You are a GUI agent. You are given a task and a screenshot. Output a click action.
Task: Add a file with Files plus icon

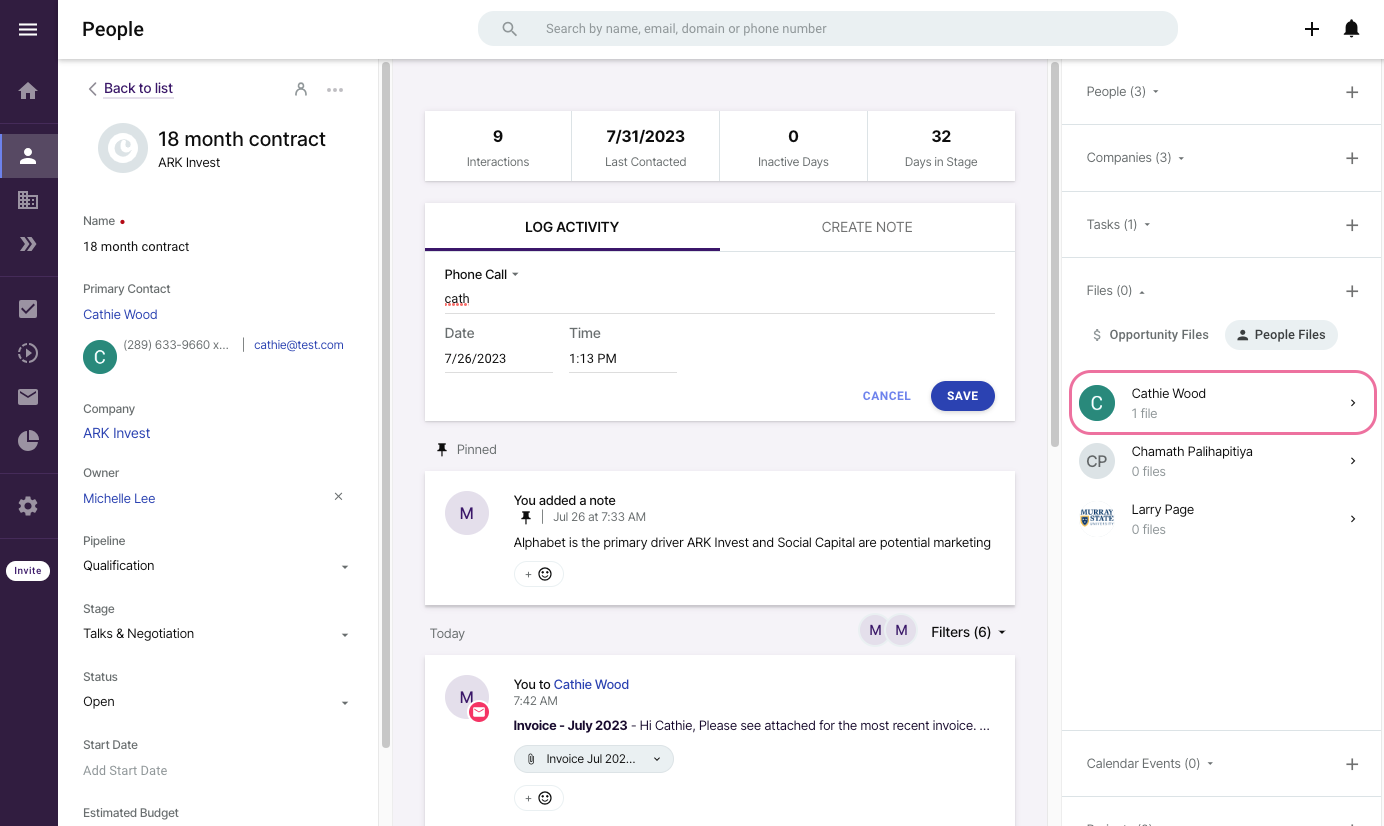click(x=1352, y=291)
